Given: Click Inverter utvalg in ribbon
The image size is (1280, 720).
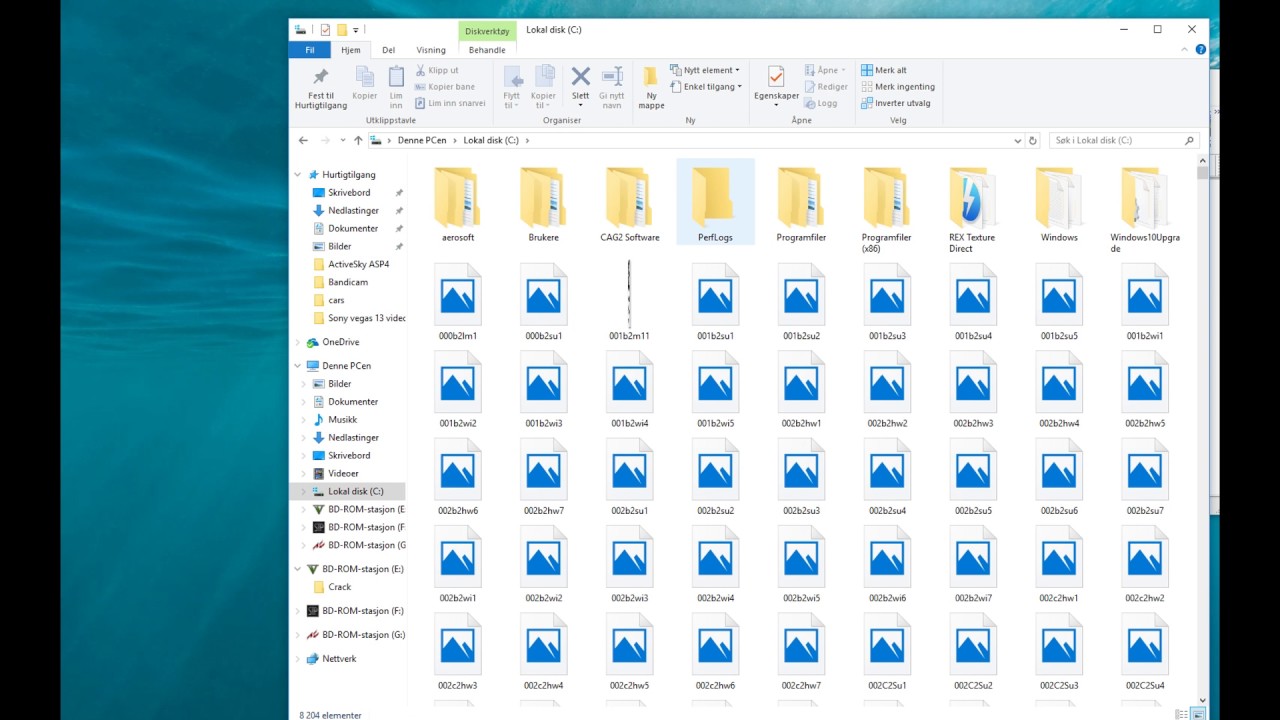Looking at the screenshot, I should [896, 103].
